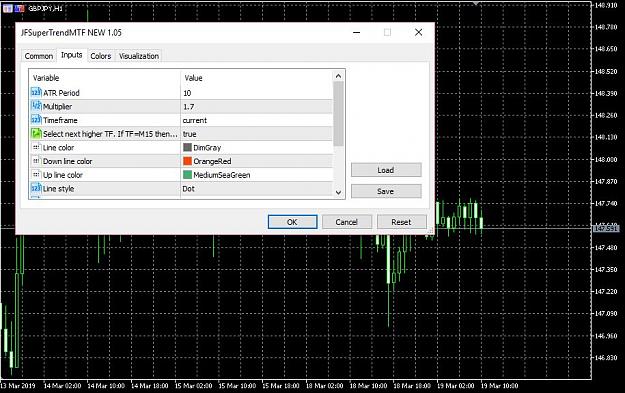Screen dimensions: 625x393
Task: Open the Visualization tab
Action: click(x=139, y=56)
